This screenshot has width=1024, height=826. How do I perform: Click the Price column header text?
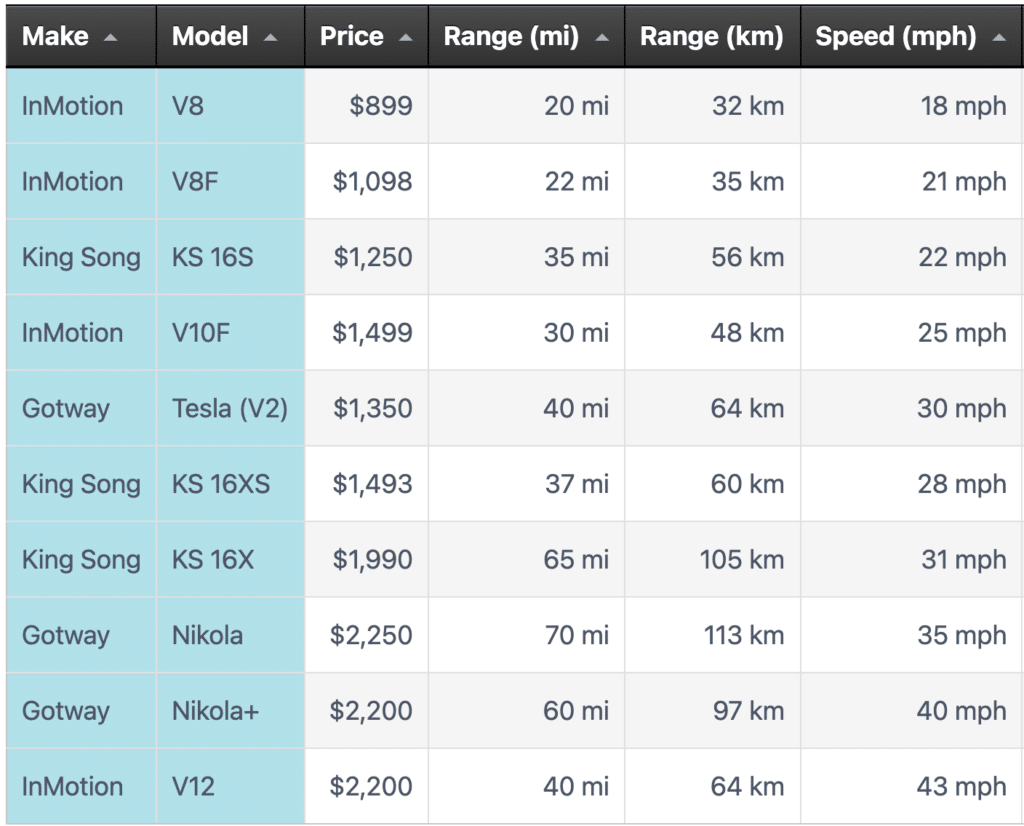[352, 37]
